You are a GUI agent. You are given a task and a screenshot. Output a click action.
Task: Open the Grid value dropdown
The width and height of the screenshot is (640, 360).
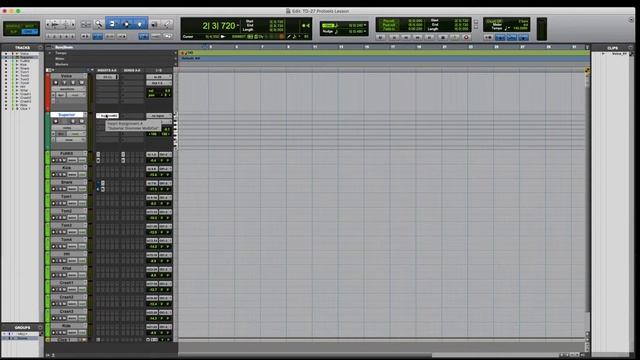pos(365,25)
